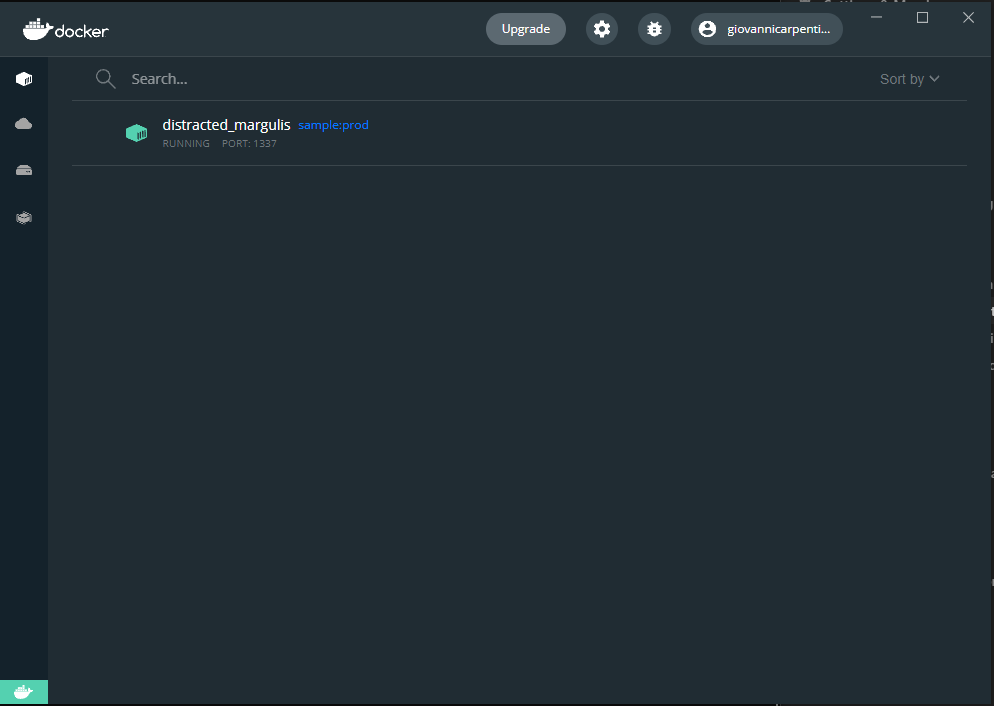Click the PORT: 1337 label
The image size is (994, 706).
pos(249,144)
